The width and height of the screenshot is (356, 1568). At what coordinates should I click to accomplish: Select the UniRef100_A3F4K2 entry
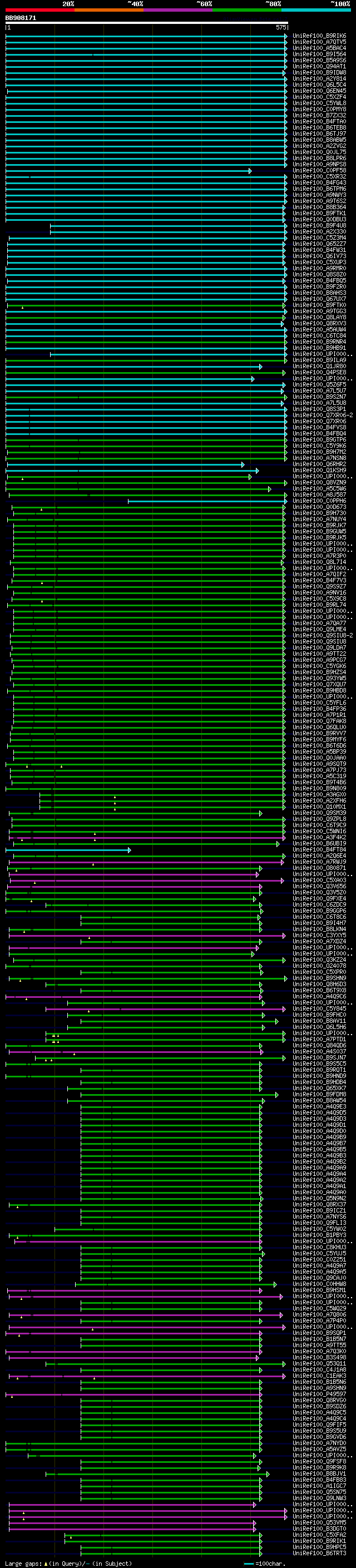click(319, 838)
